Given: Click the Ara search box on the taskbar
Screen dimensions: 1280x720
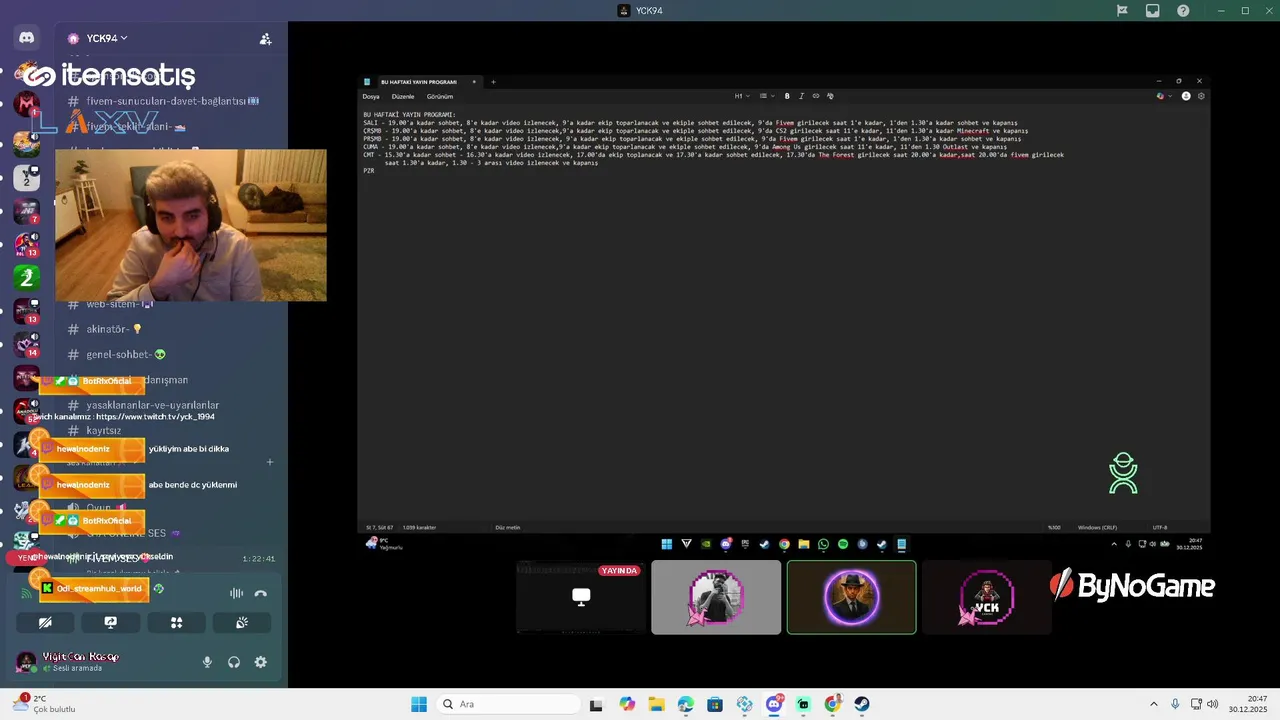Looking at the screenshot, I should 508,704.
